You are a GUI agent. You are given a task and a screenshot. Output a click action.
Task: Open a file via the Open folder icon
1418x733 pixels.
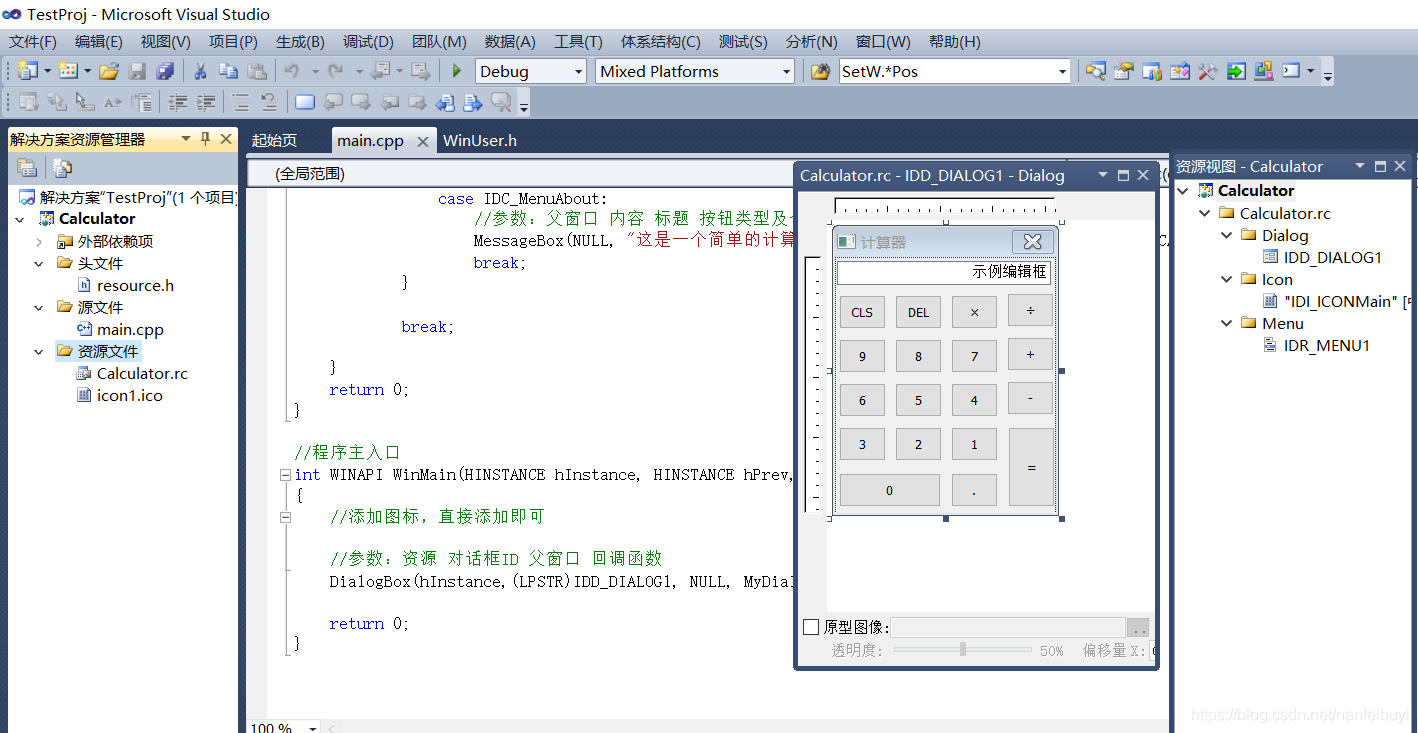tap(108, 71)
